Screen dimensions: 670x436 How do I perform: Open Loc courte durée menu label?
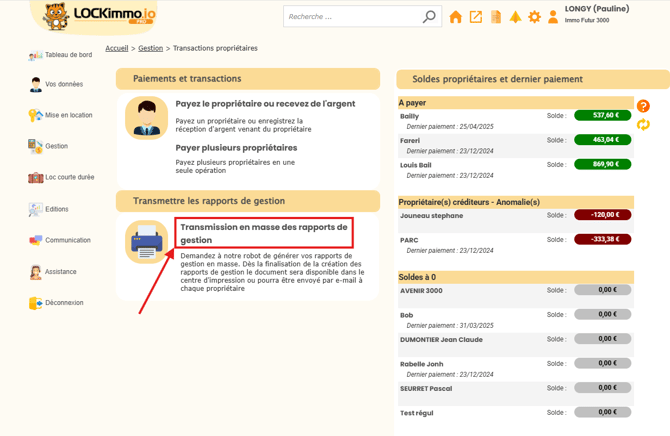[x=70, y=177]
